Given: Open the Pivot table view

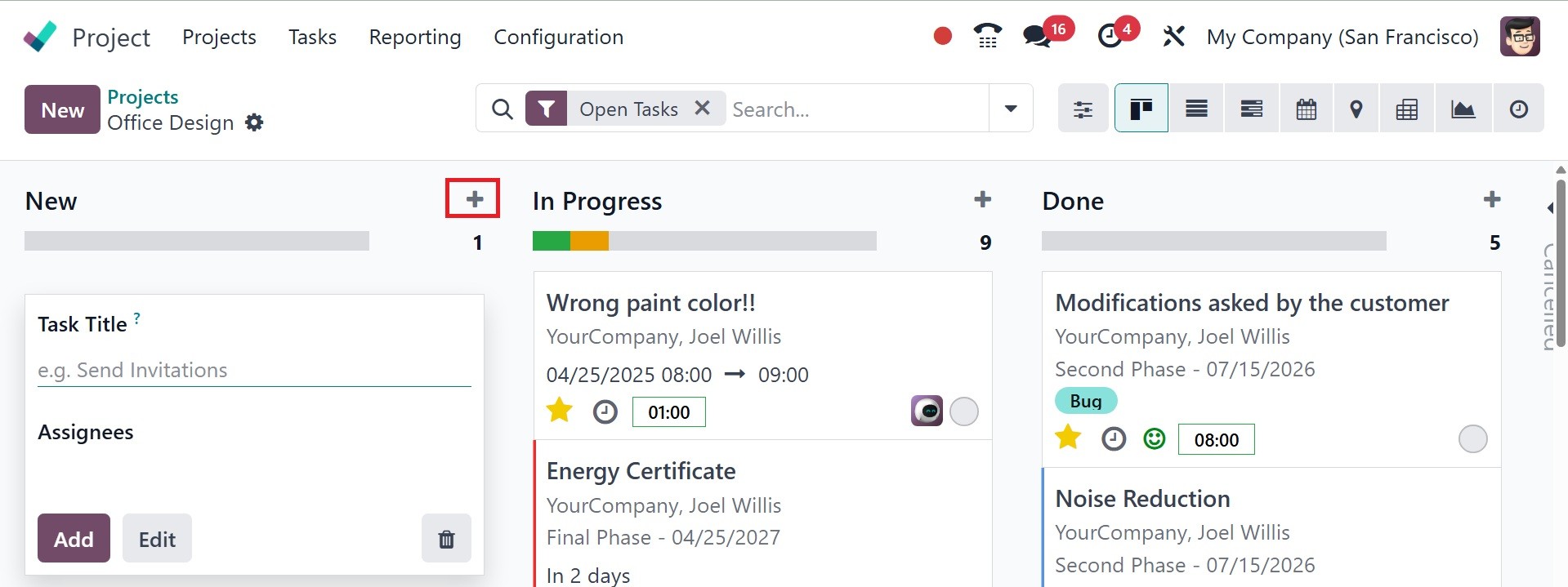Looking at the screenshot, I should [1406, 109].
